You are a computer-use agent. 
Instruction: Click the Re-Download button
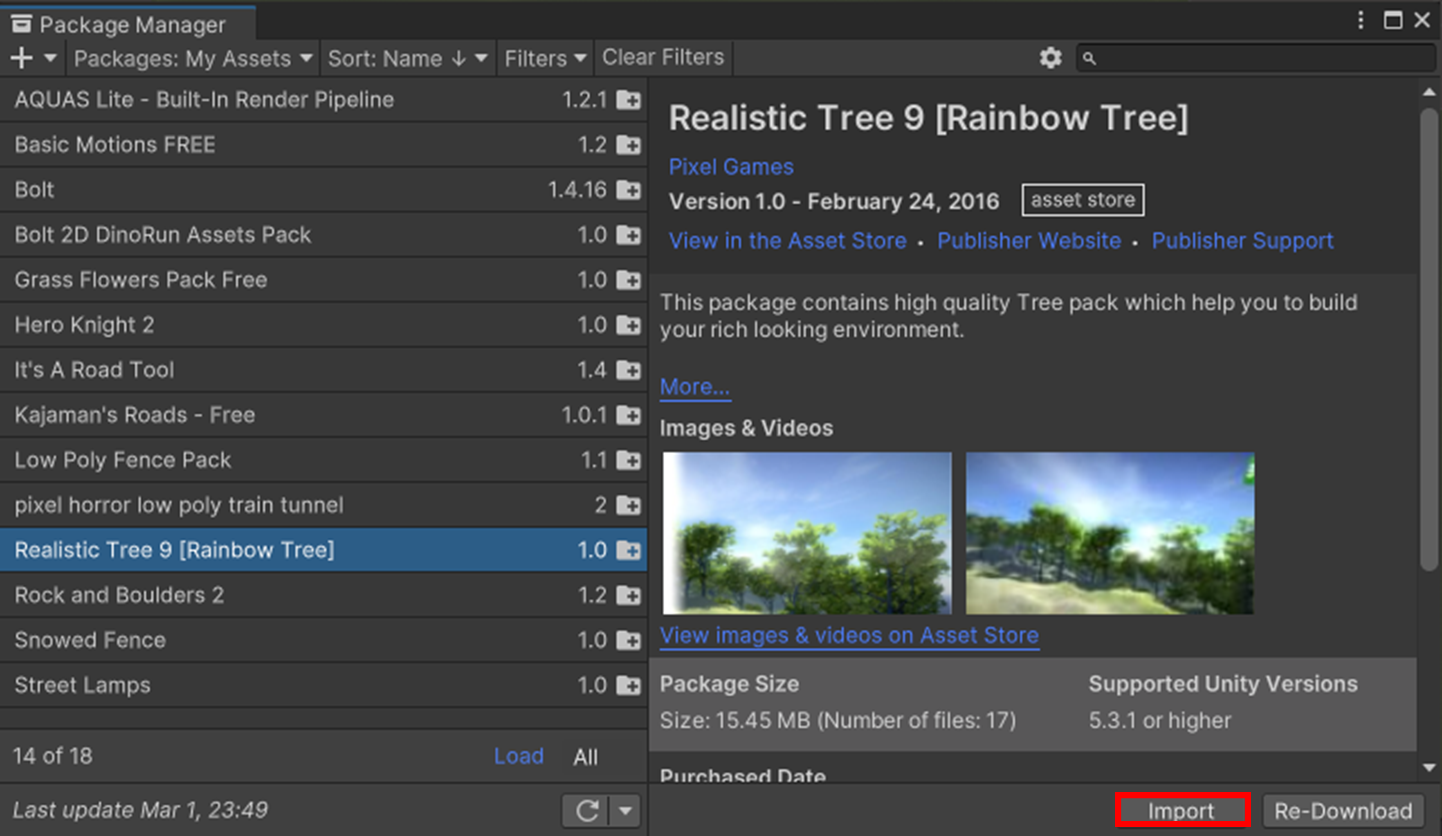click(x=1343, y=811)
